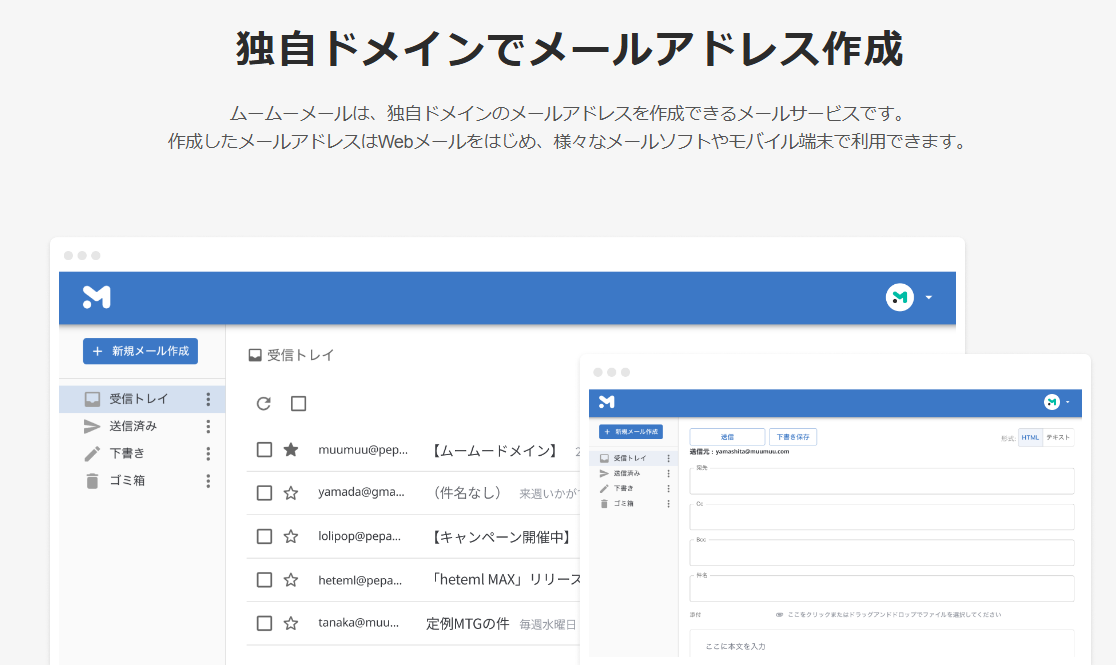Open the three-dot menu beside large 受信トレイ
This screenshot has height=665, width=1116.
[x=208, y=399]
